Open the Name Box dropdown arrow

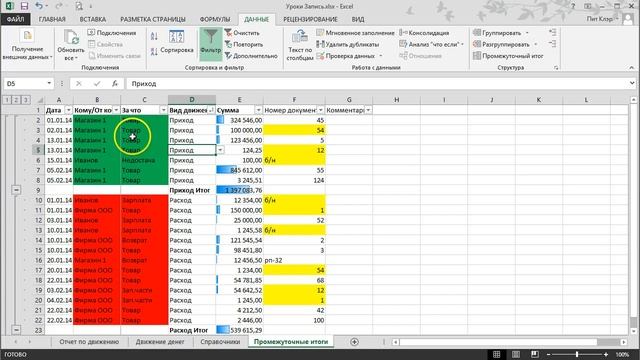click(x=49, y=83)
